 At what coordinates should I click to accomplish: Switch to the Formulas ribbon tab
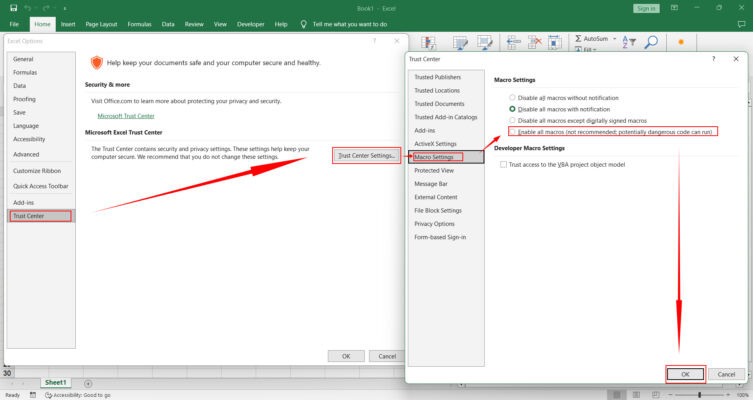point(139,24)
